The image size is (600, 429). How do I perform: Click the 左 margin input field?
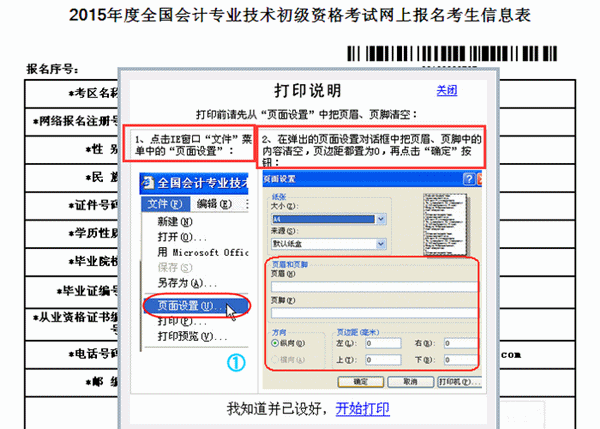(382, 343)
